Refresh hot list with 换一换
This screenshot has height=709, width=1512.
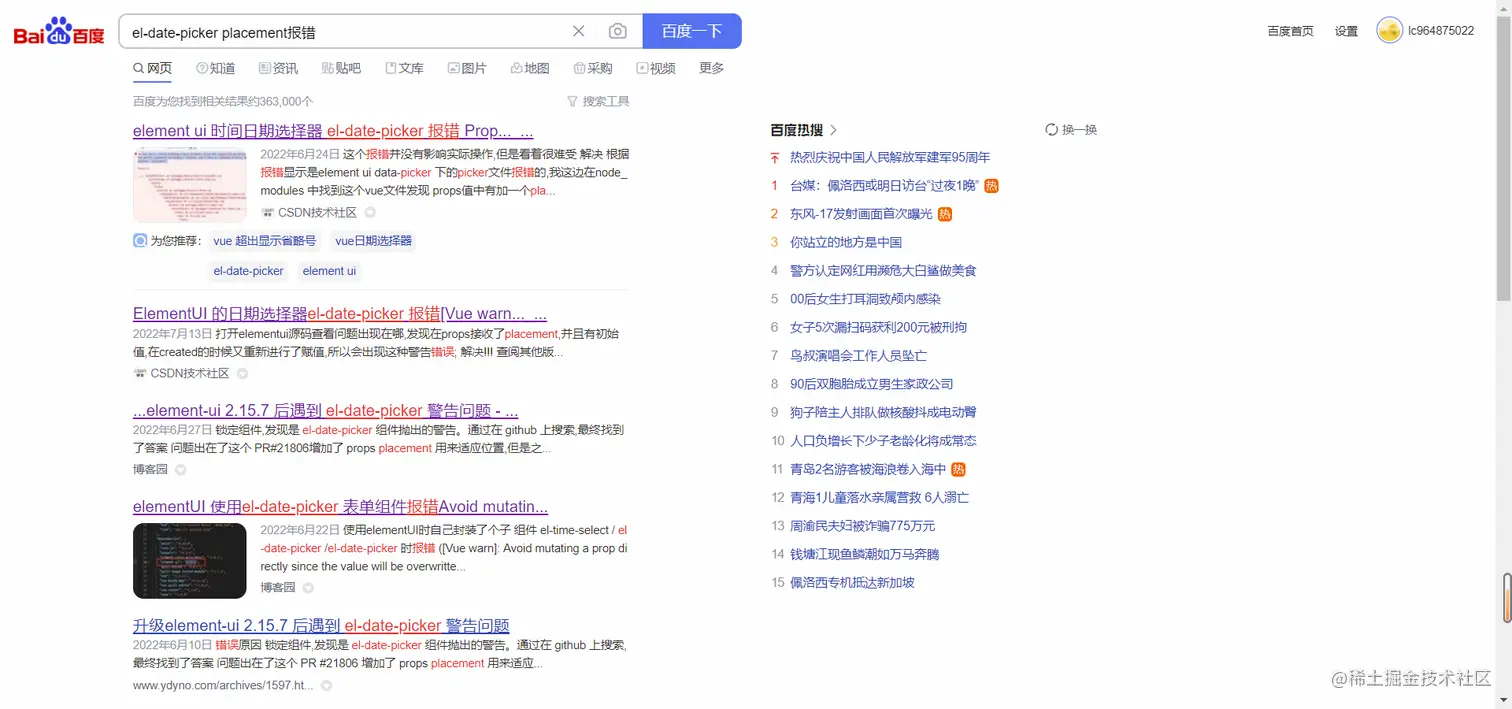coord(1071,130)
